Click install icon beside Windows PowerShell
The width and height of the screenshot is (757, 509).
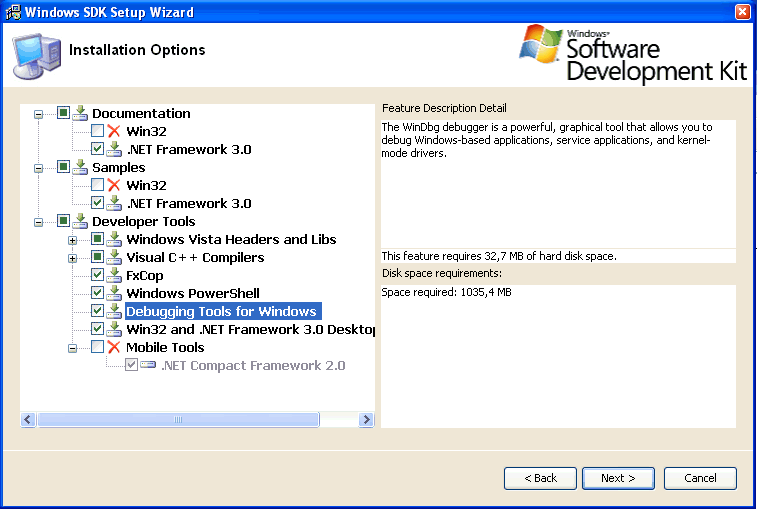(114, 293)
